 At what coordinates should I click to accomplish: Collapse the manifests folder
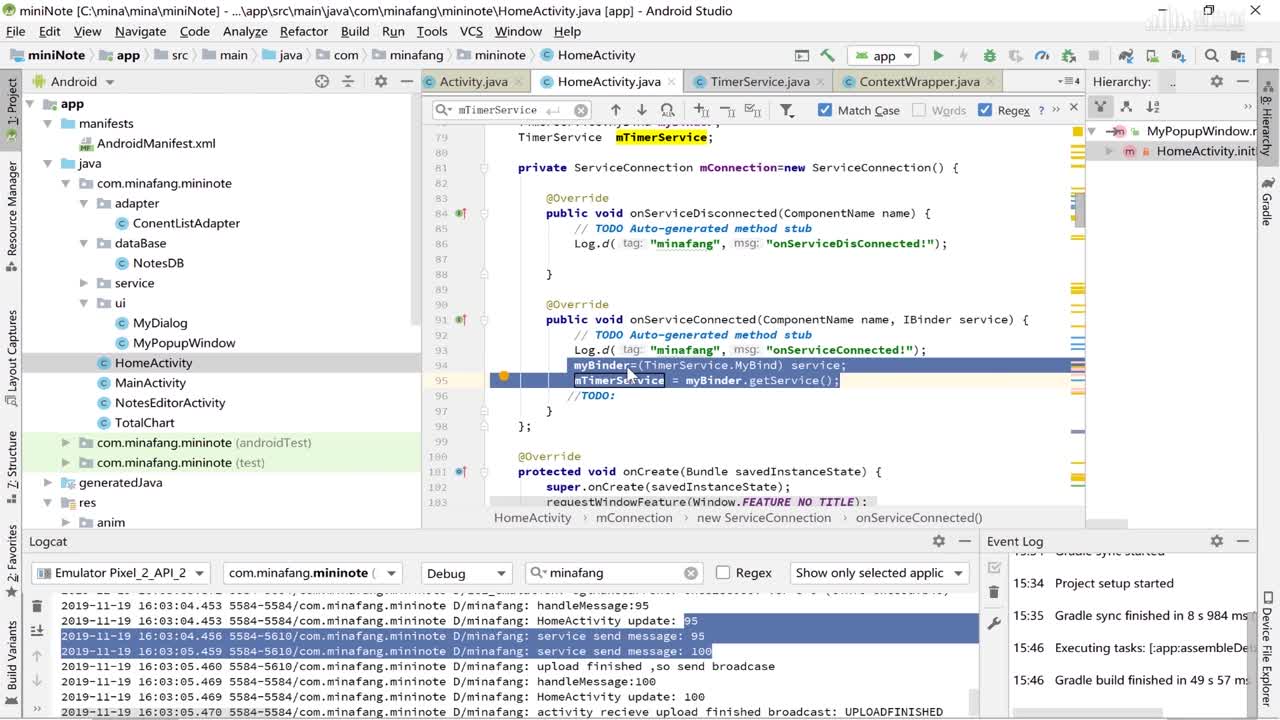(x=48, y=123)
